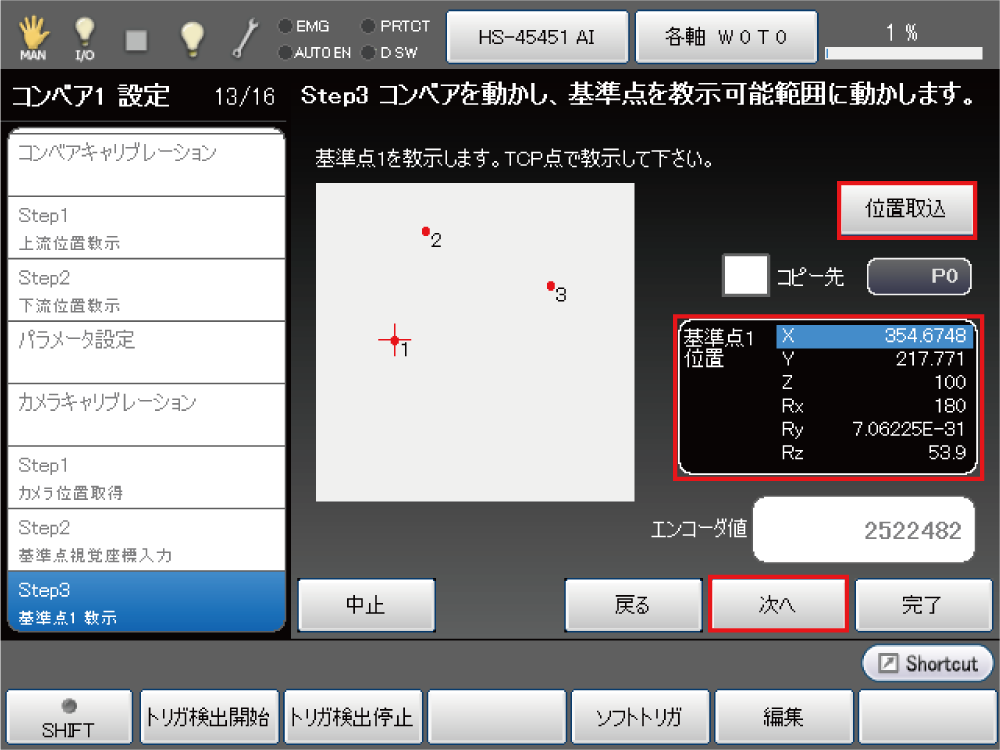Click the 次へ button
This screenshot has height=750, width=1000.
pos(778,605)
